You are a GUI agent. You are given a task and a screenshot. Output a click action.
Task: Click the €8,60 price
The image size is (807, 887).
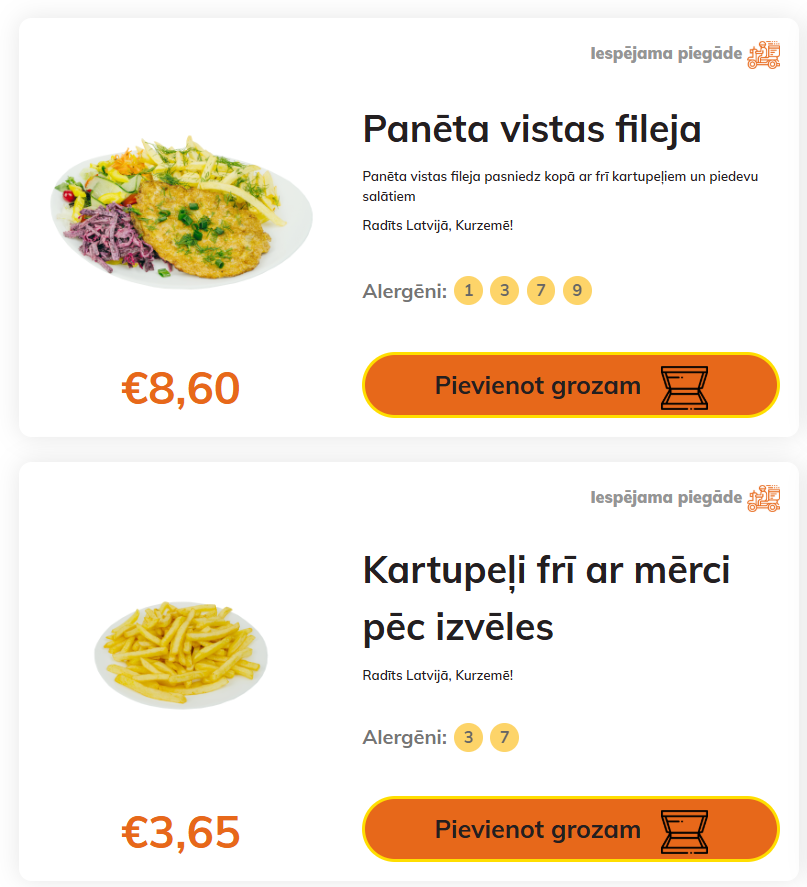(x=181, y=389)
